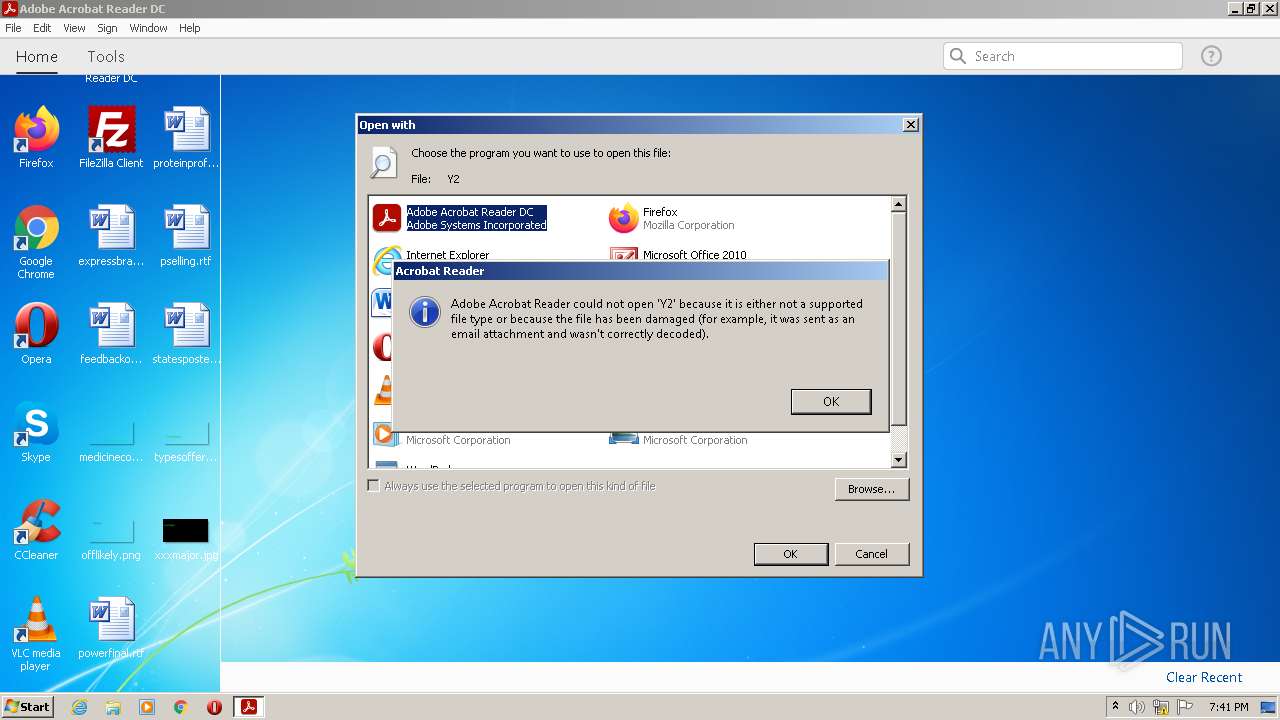The image size is (1280, 720).
Task: Cancel the Open with dialog
Action: pyautogui.click(x=871, y=554)
